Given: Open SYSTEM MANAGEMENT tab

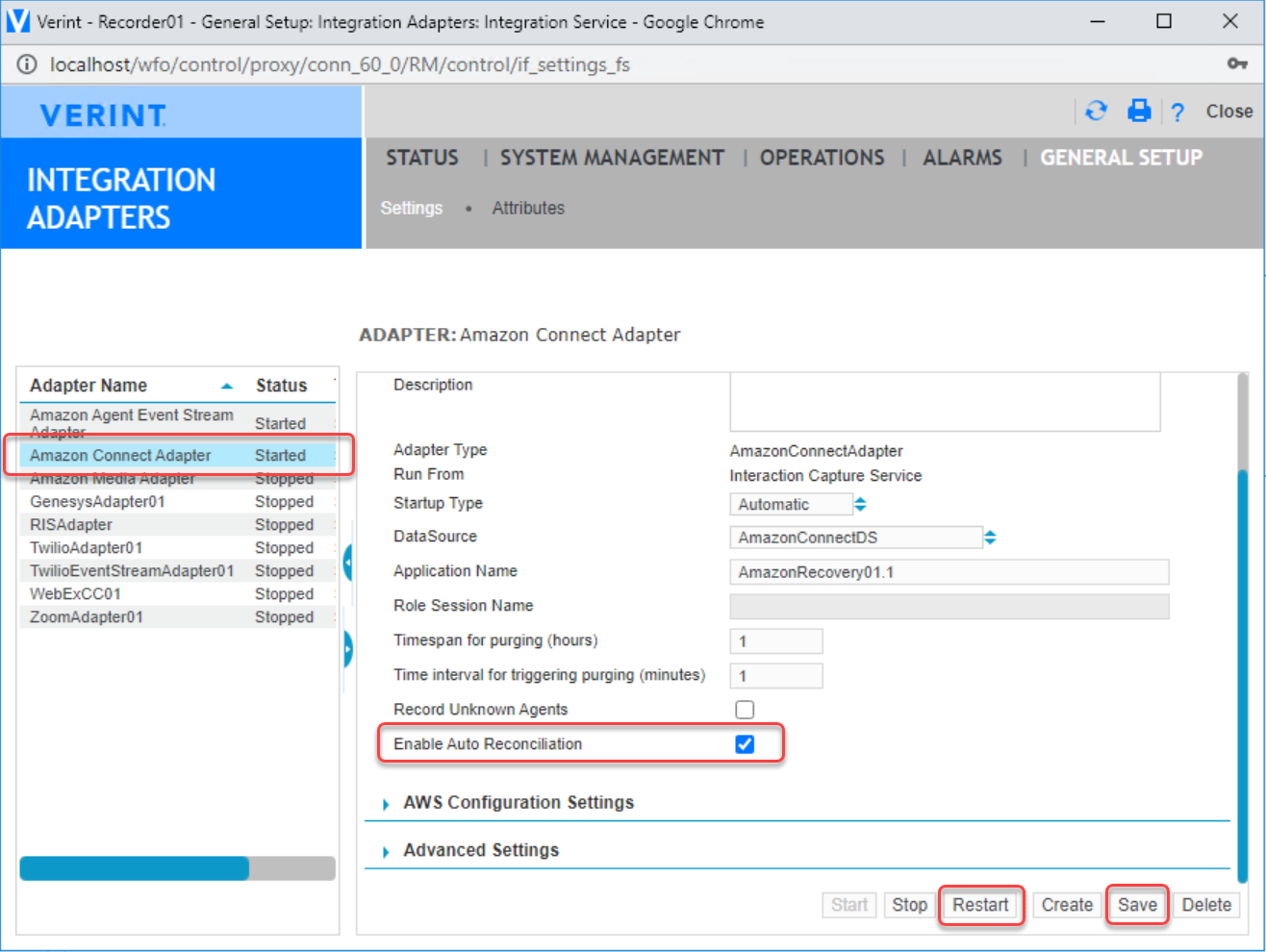Looking at the screenshot, I should point(612,158).
